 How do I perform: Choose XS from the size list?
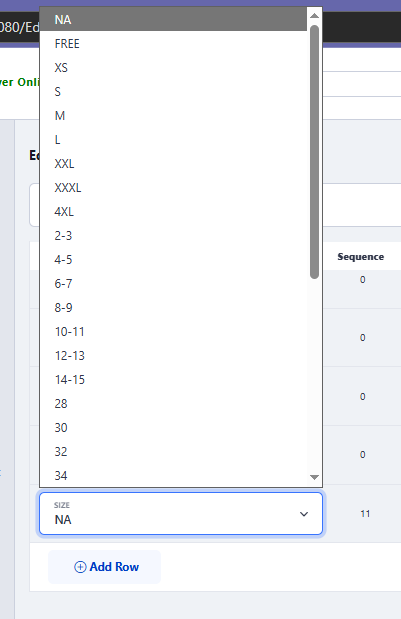pyautogui.click(x=173, y=68)
